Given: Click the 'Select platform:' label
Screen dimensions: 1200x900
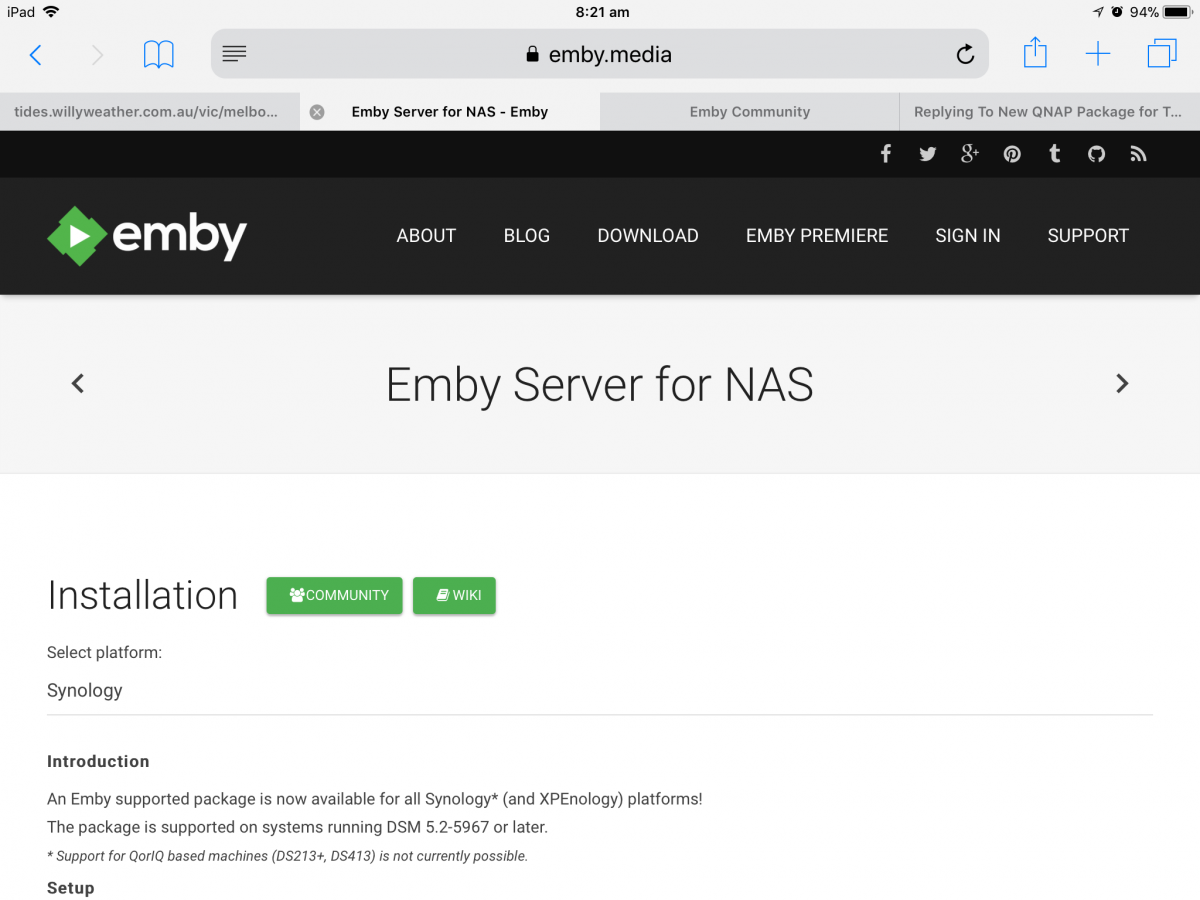Looking at the screenshot, I should [104, 652].
